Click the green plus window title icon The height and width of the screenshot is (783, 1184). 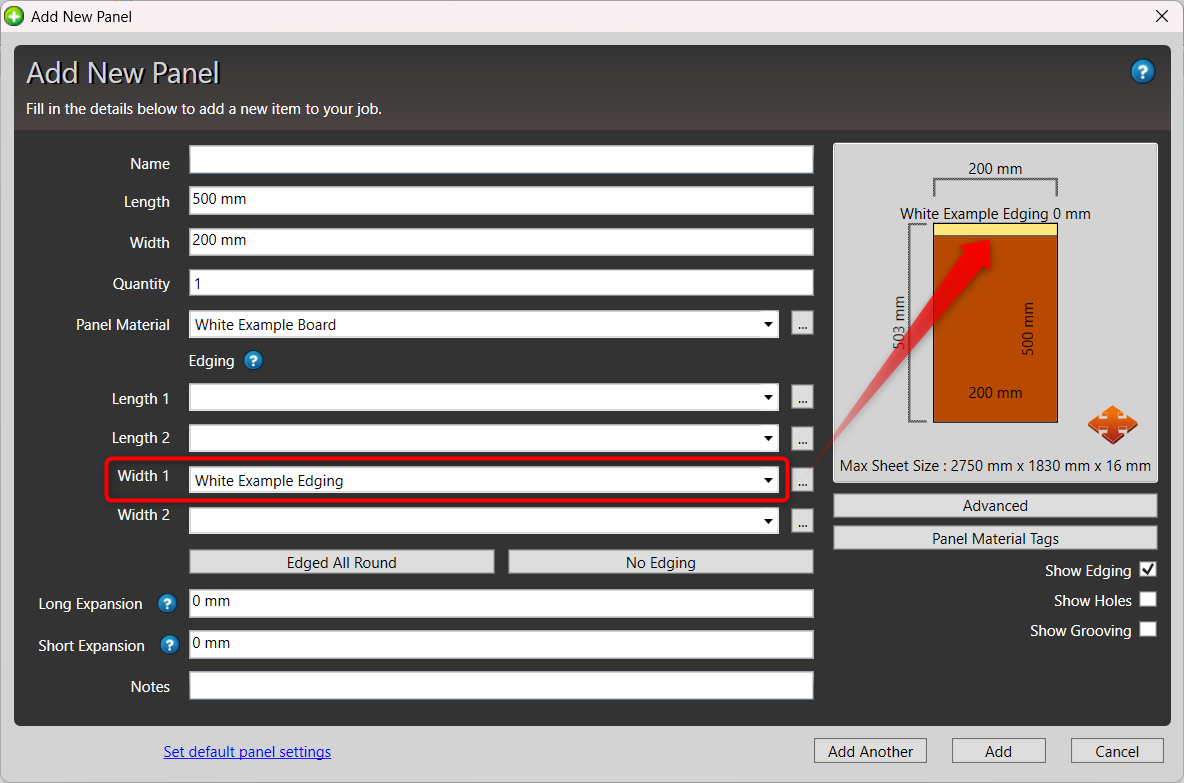[x=14, y=16]
